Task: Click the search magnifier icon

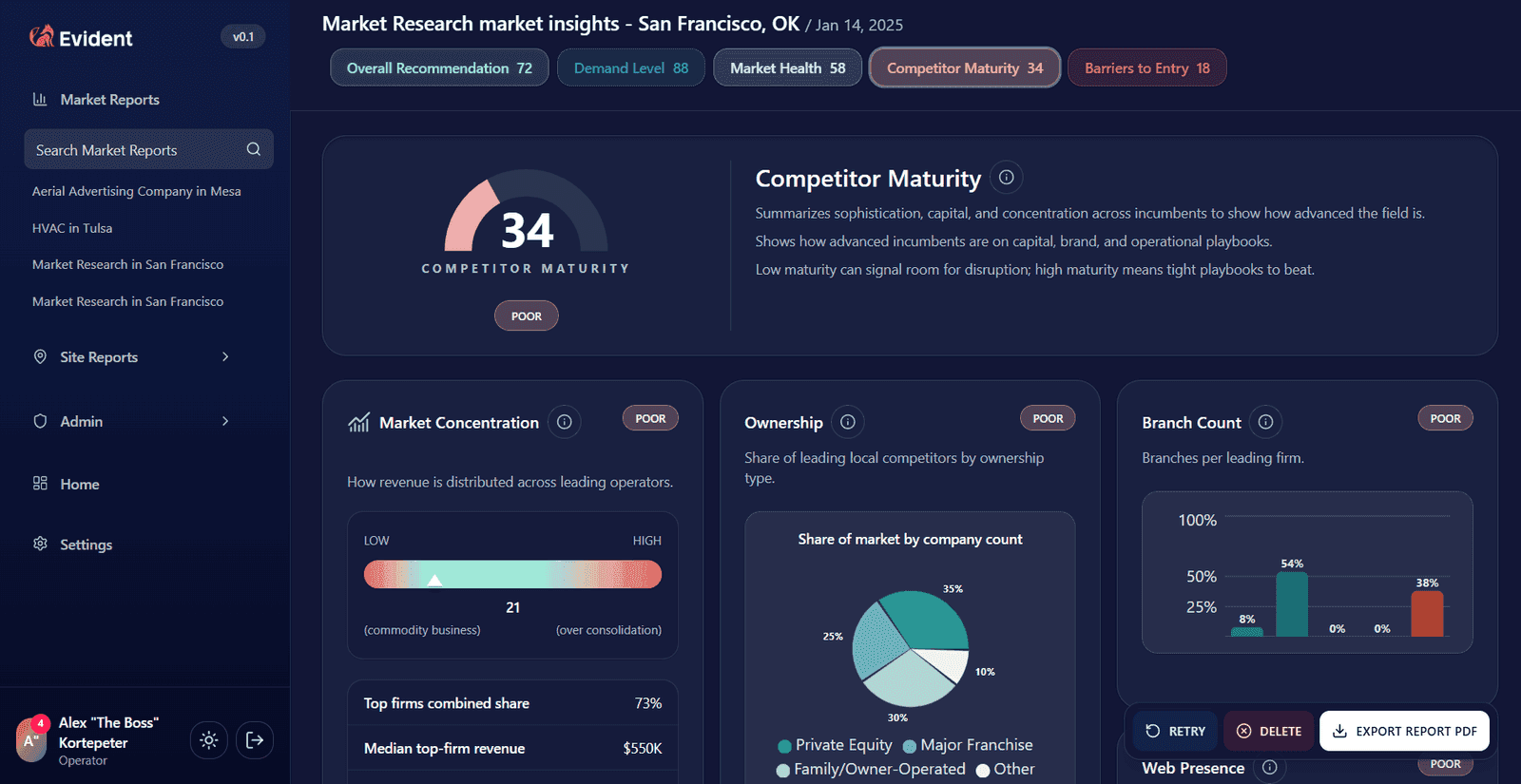Action: click(254, 149)
